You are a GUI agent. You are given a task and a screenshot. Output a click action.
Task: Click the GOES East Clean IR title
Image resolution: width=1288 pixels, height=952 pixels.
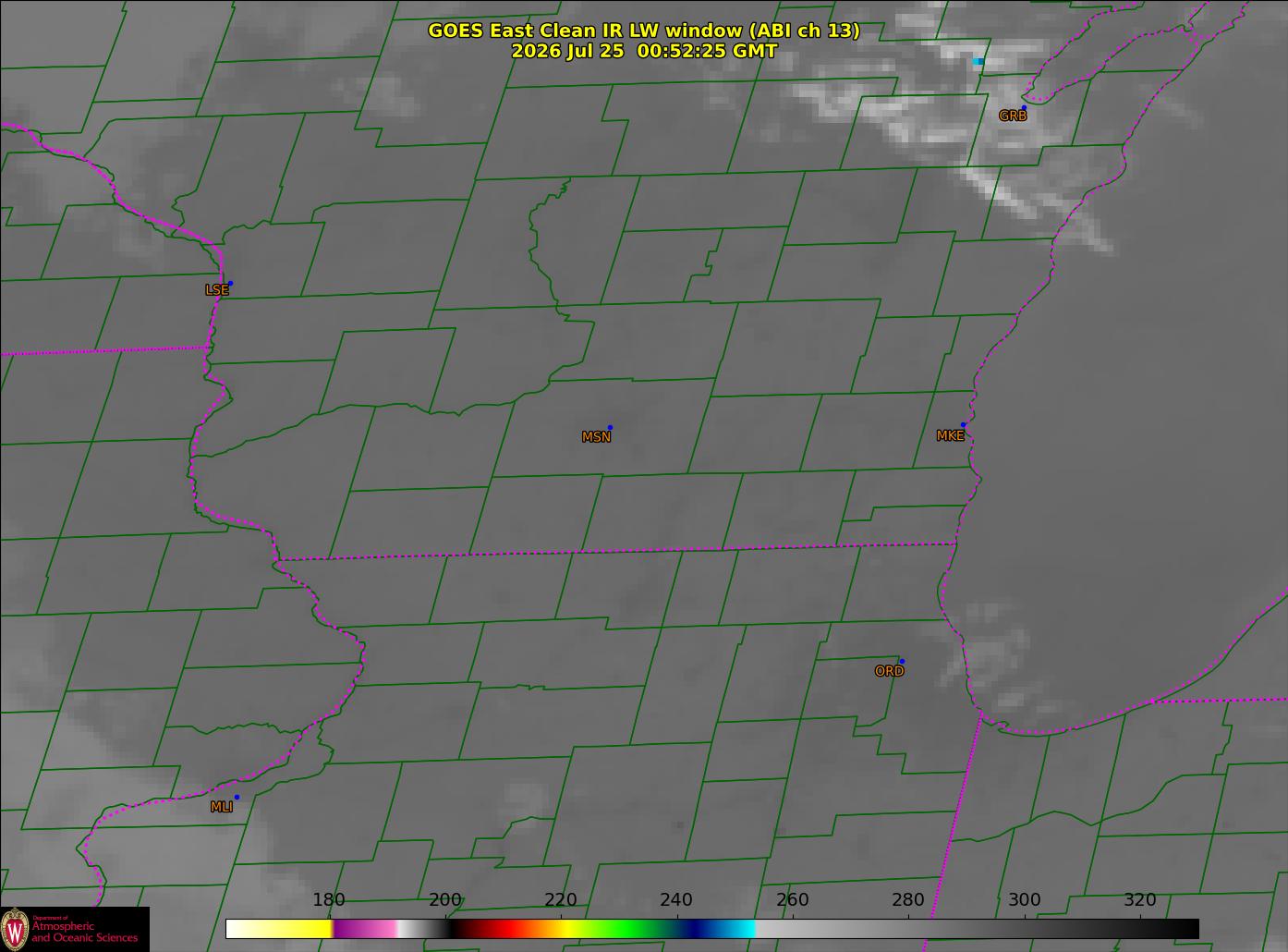pyautogui.click(x=643, y=31)
